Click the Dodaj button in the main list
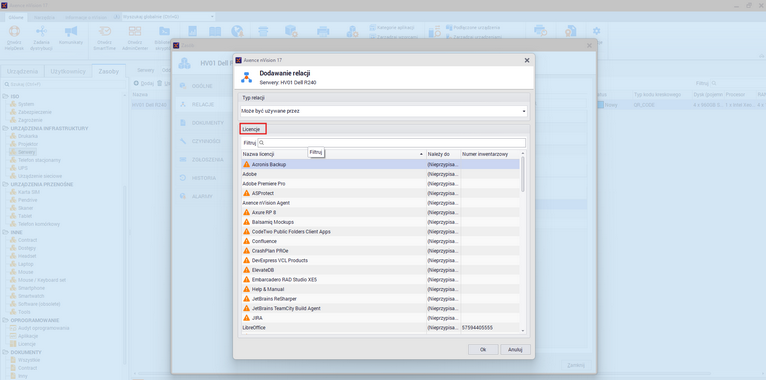The width and height of the screenshot is (766, 380). click(x=144, y=84)
